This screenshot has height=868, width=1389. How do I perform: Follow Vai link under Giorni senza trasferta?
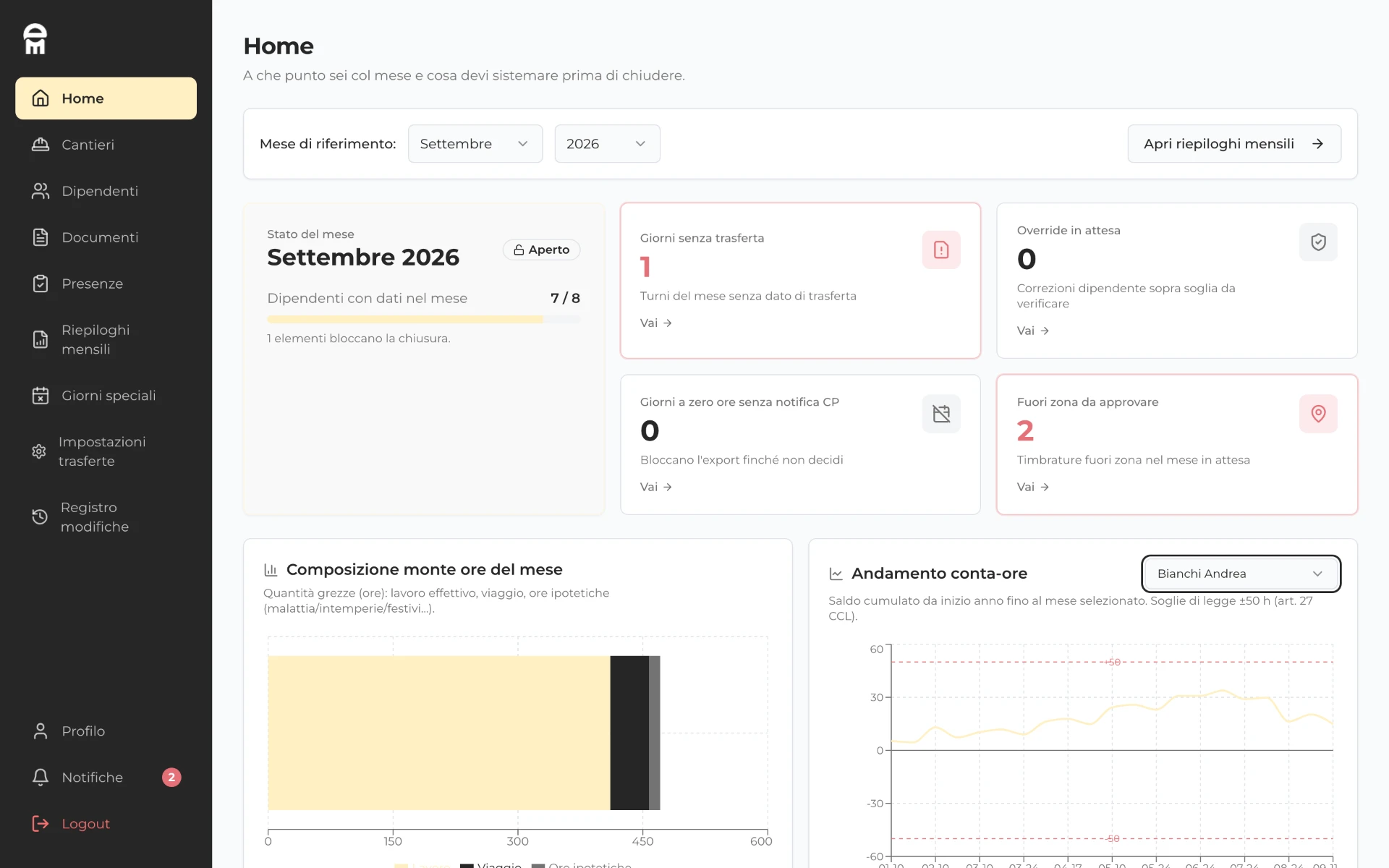coord(656,323)
